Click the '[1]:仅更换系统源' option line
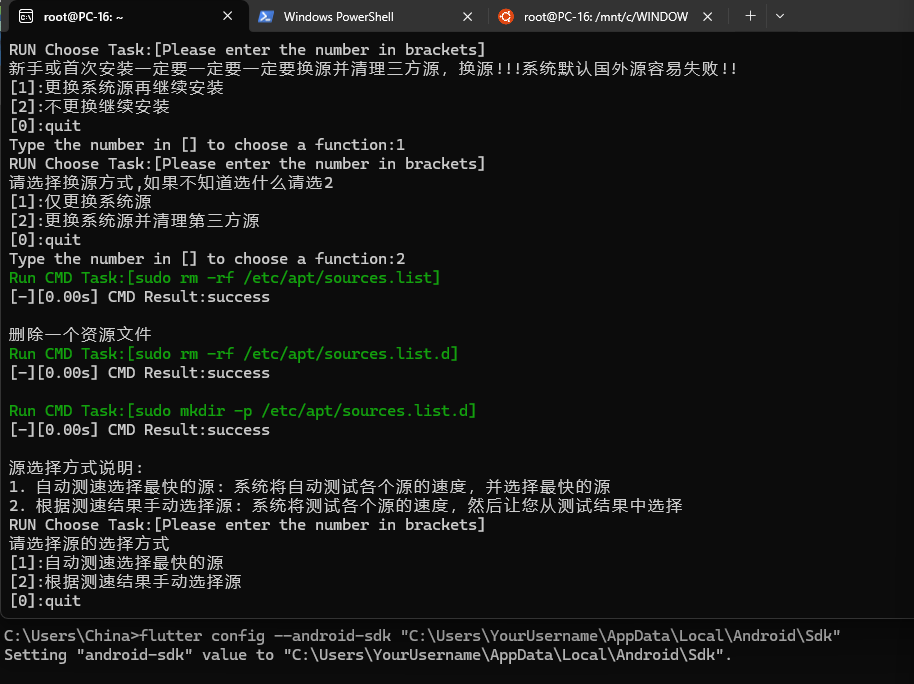914x684 pixels. click(x=80, y=202)
